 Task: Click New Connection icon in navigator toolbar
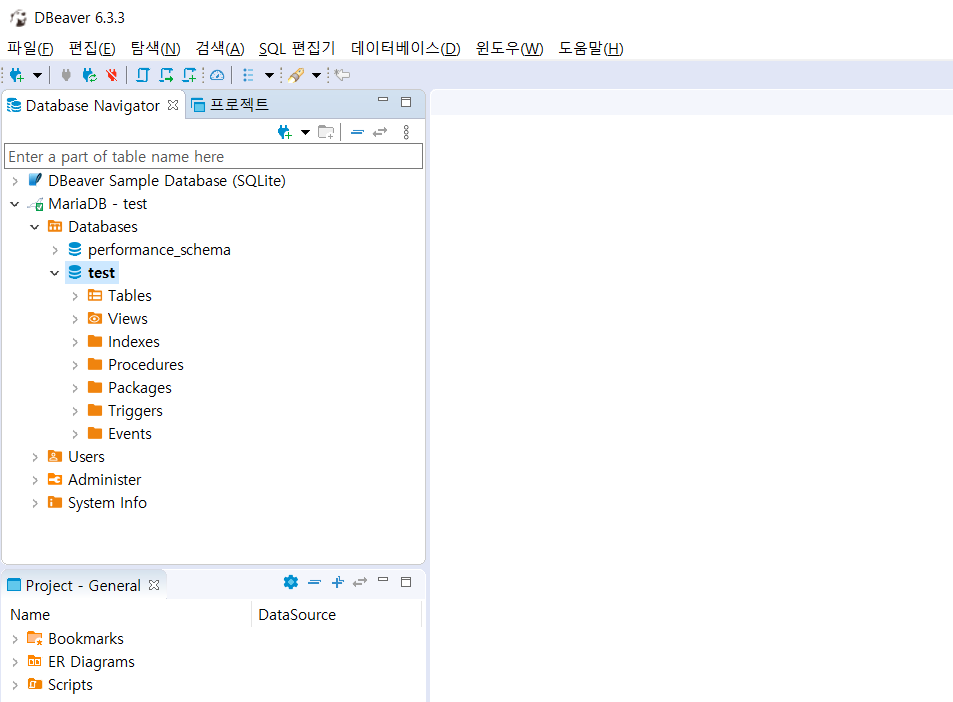coord(284,132)
